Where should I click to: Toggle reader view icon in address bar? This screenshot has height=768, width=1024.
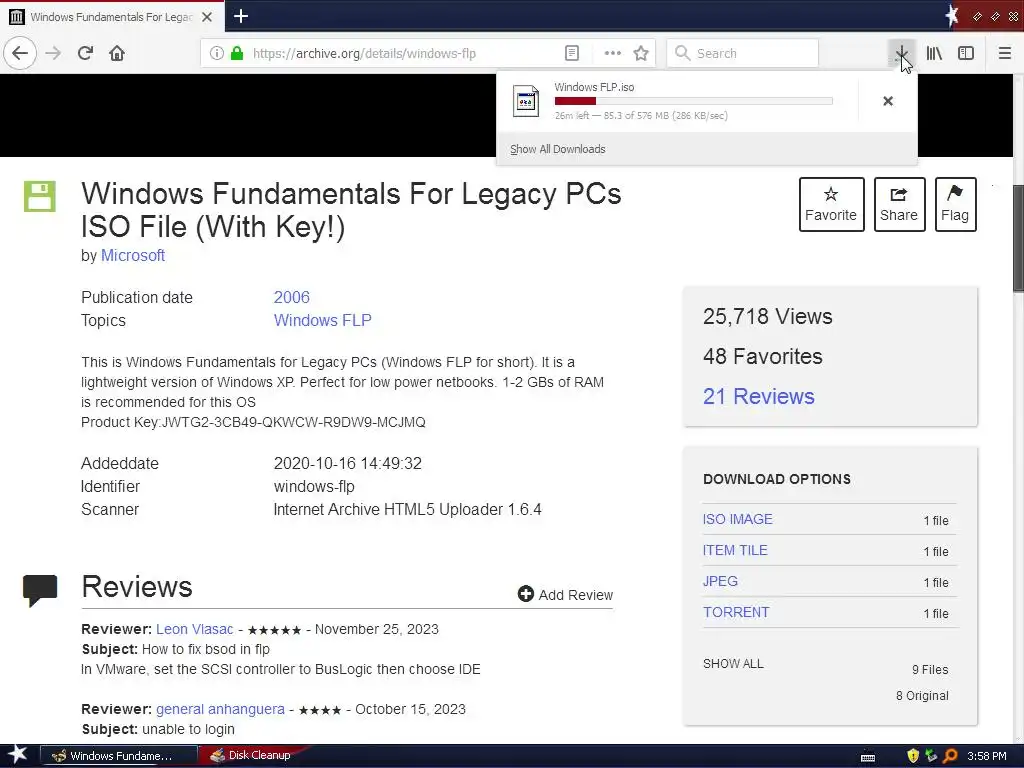click(571, 54)
